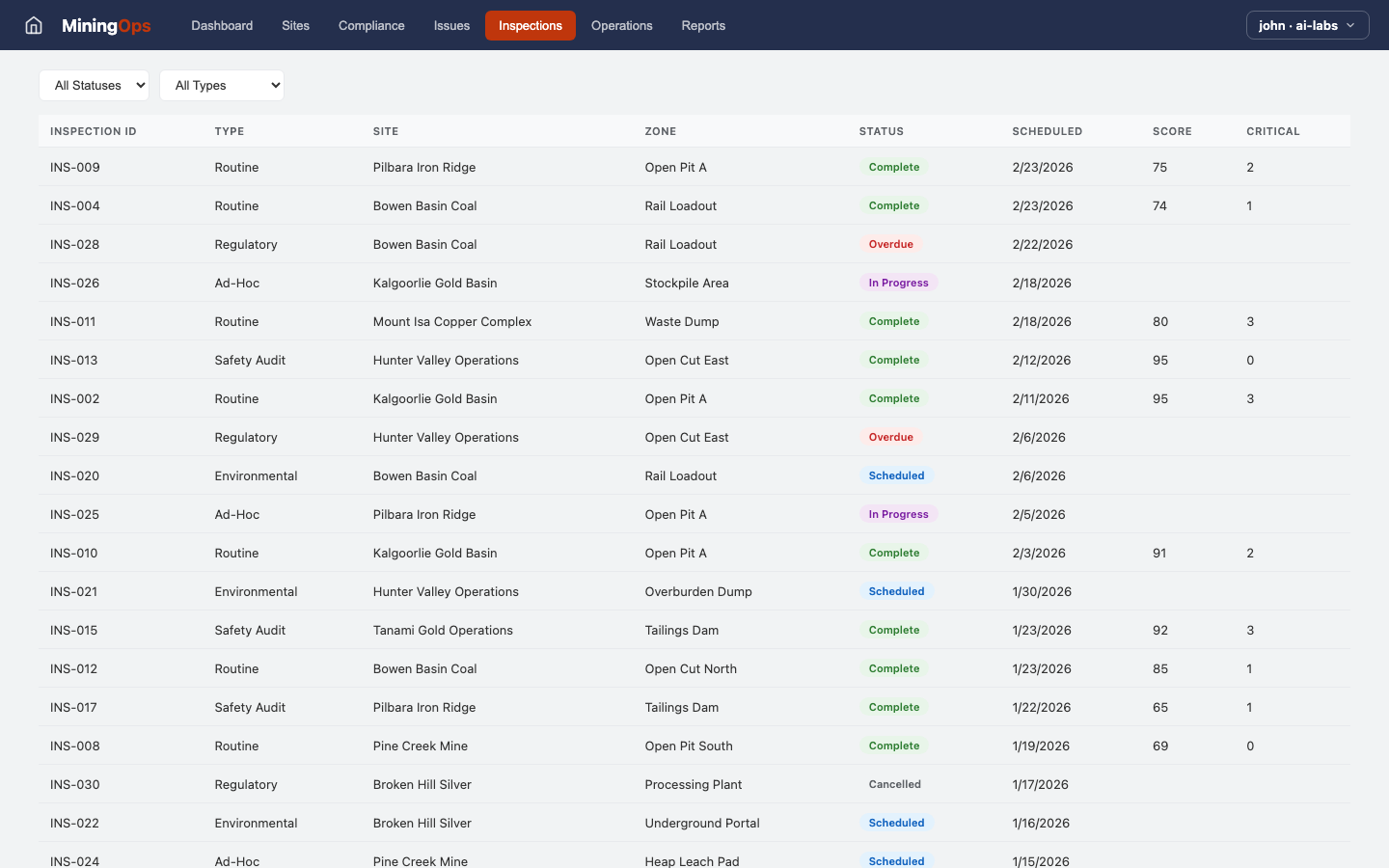Image resolution: width=1389 pixels, height=868 pixels.
Task: Click the Overdue badge on INS-028
Action: point(890,244)
